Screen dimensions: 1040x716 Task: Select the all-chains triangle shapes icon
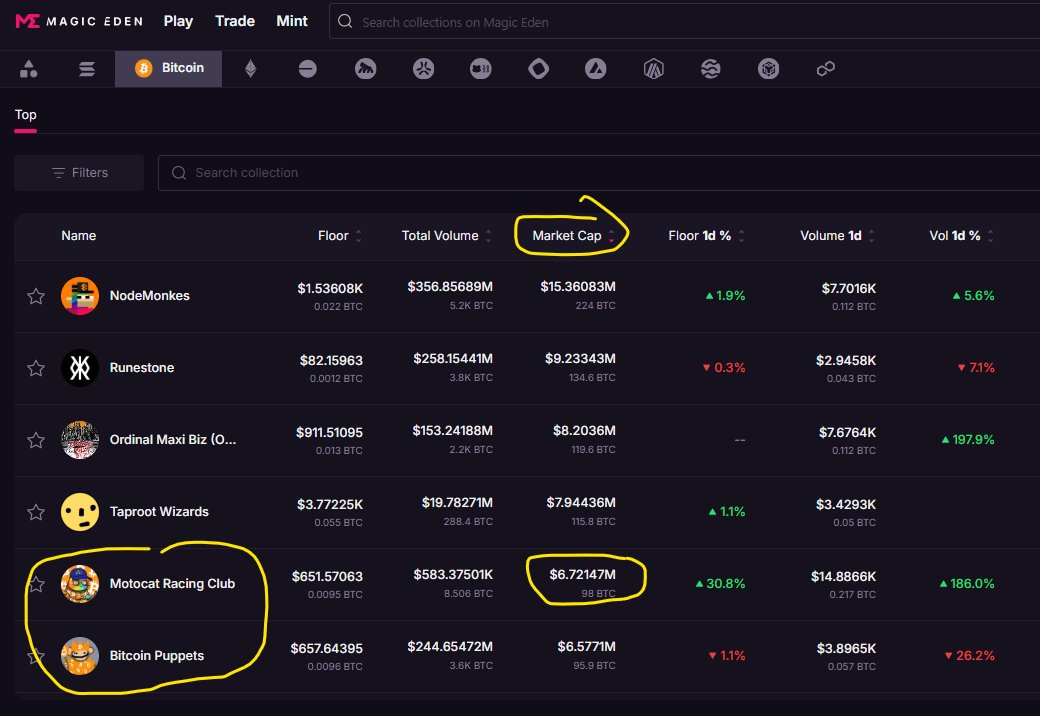[29, 68]
